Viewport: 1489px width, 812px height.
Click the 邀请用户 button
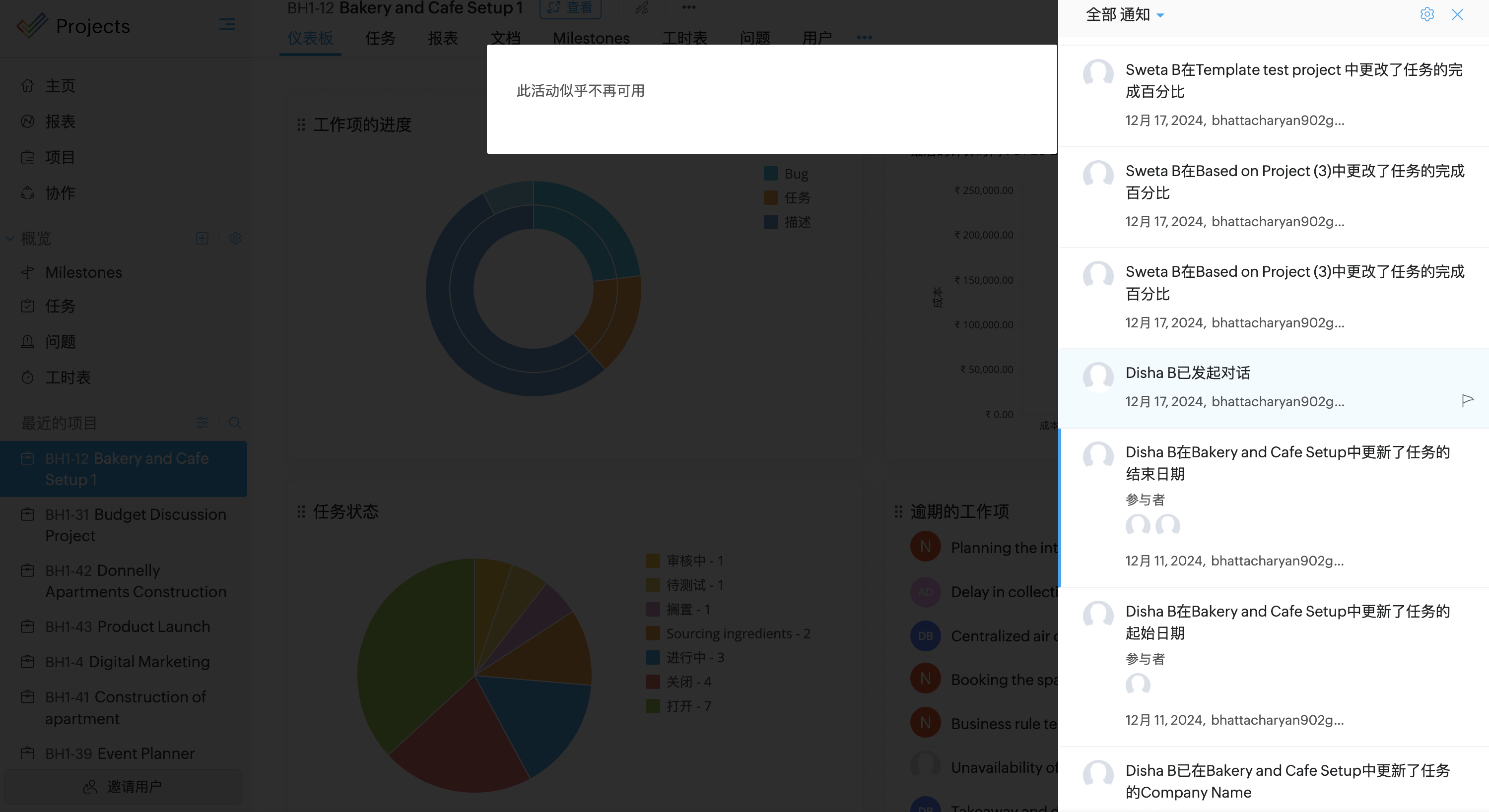[x=123, y=786]
